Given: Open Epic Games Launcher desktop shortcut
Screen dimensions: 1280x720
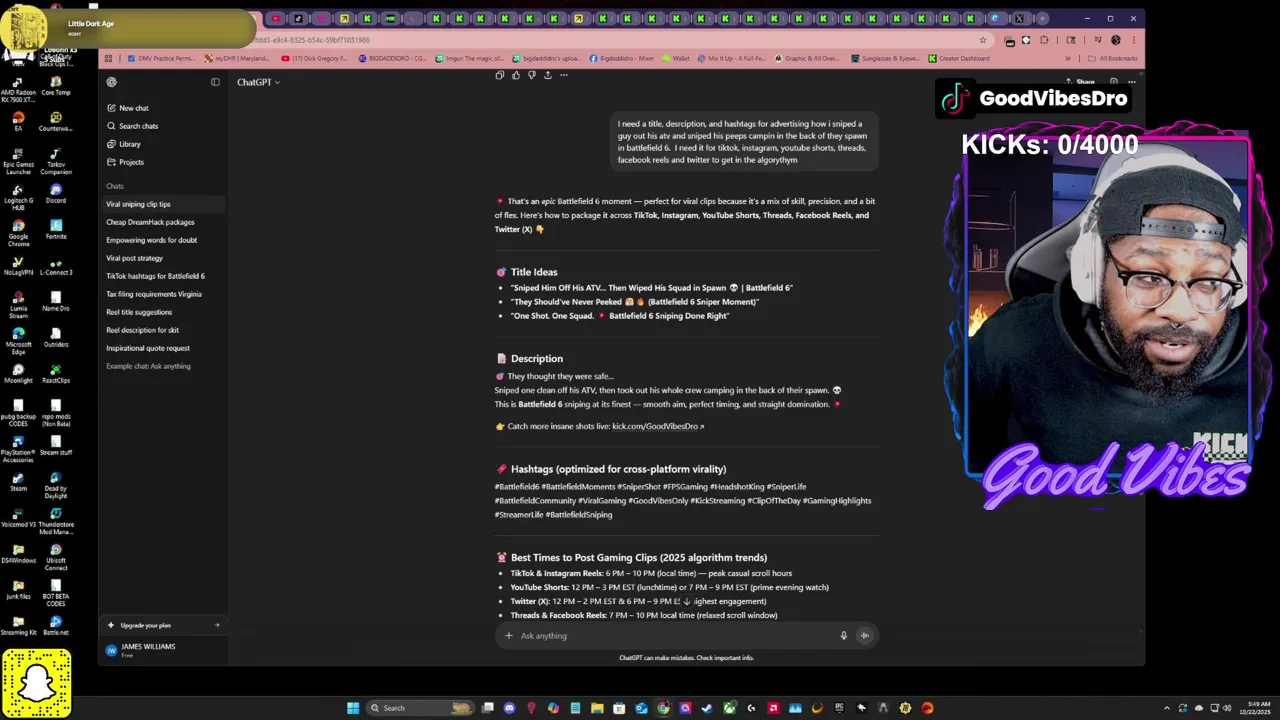Looking at the screenshot, I should (x=18, y=160).
